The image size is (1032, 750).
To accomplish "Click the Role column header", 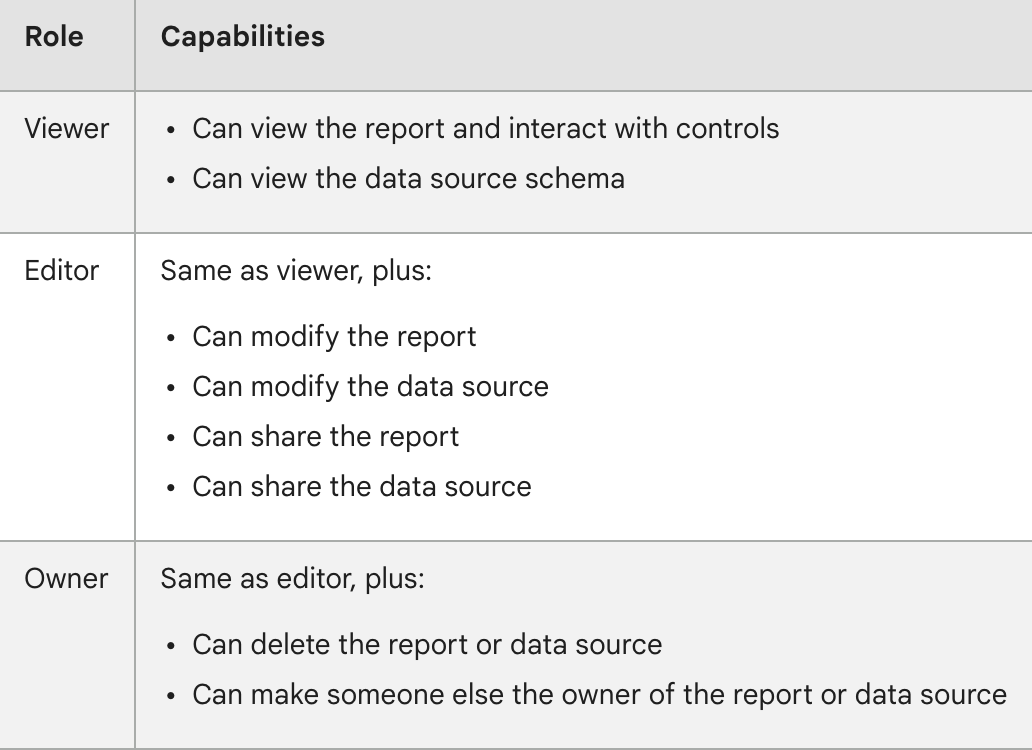I will coord(54,37).
